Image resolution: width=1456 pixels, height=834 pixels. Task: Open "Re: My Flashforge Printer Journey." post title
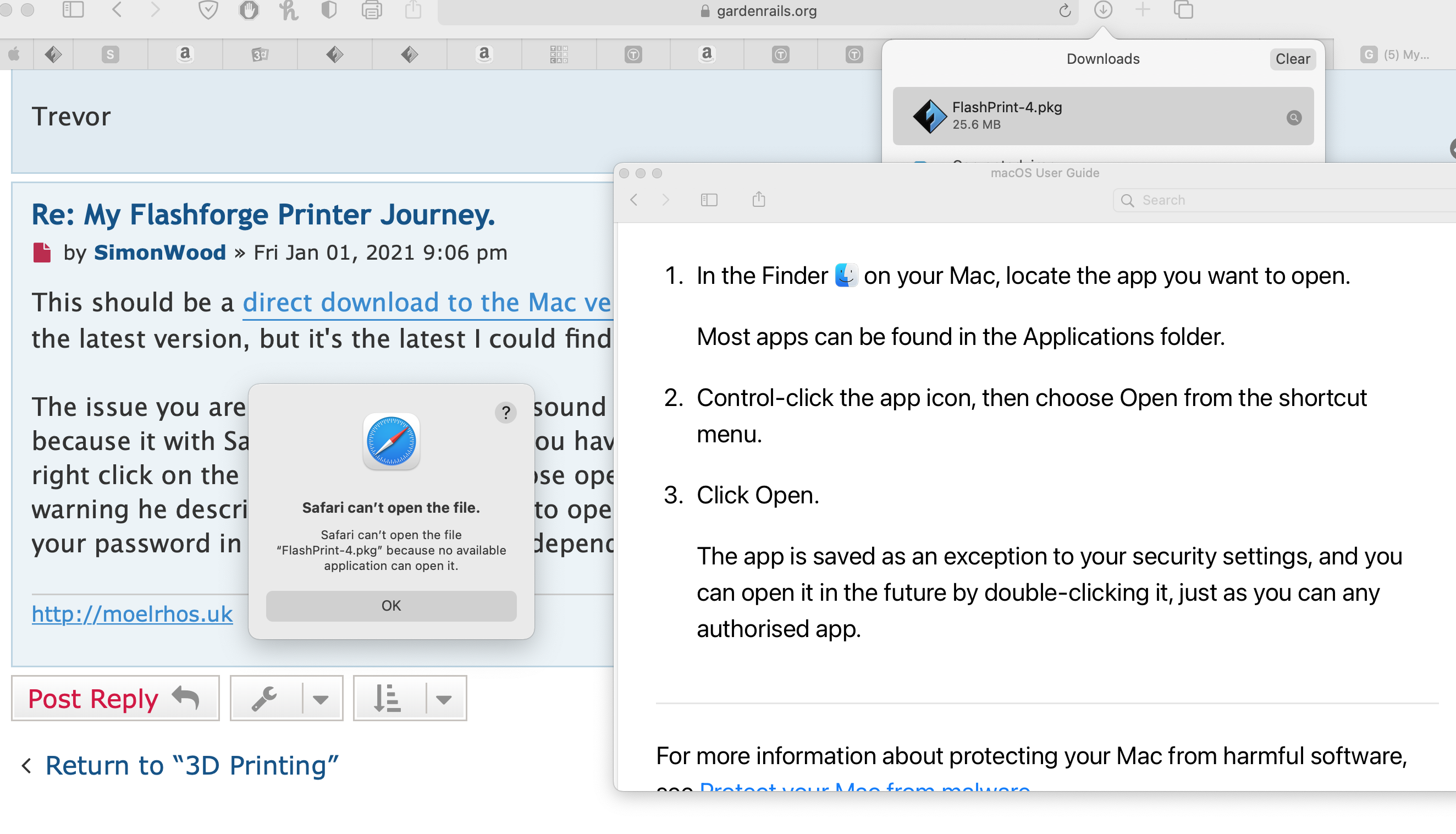263,215
